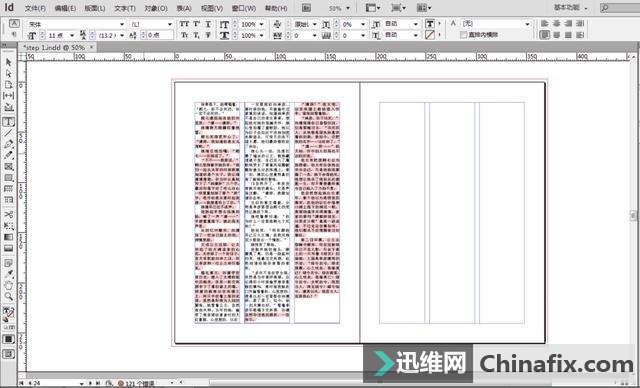This screenshot has width=640, height=388.
Task: Open the 宋体 font family dropdown
Action: click(122, 24)
